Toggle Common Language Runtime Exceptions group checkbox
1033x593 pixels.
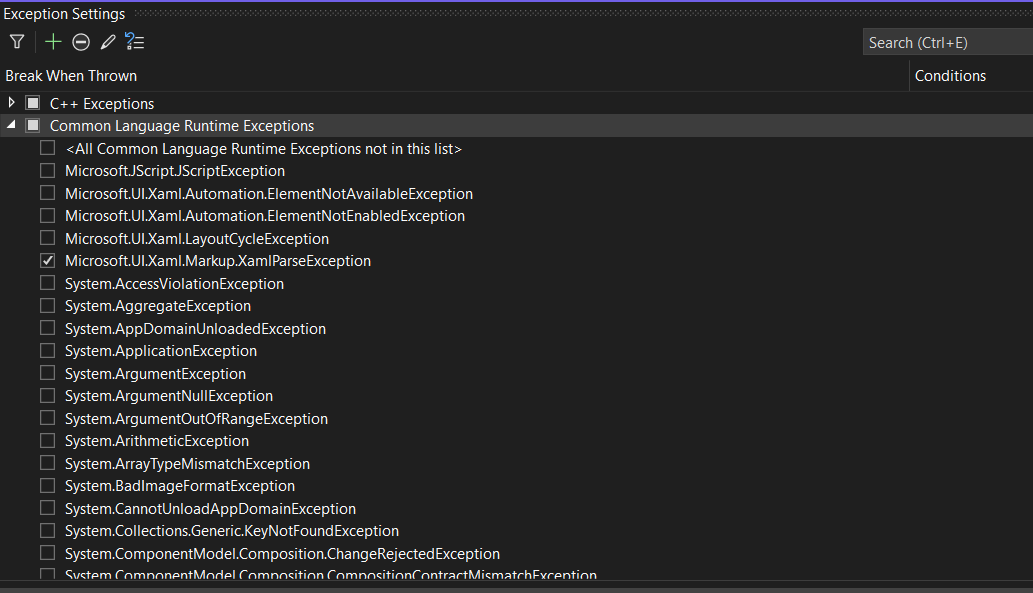[x=33, y=126]
